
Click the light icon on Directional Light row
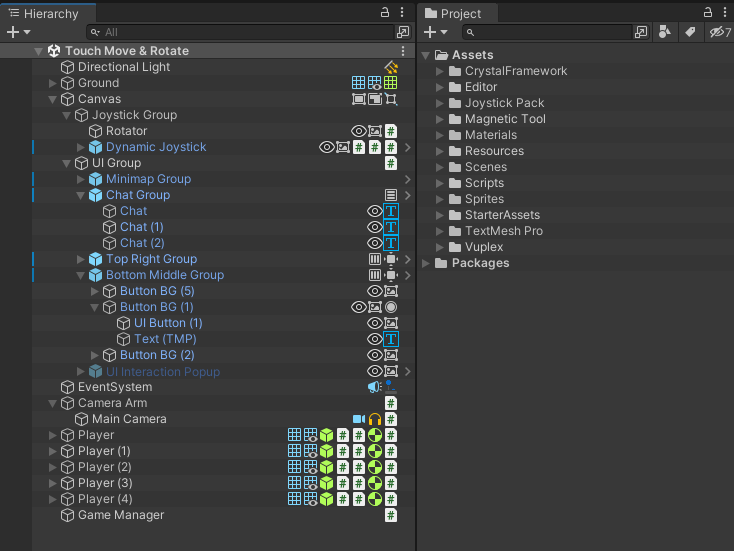tap(391, 67)
